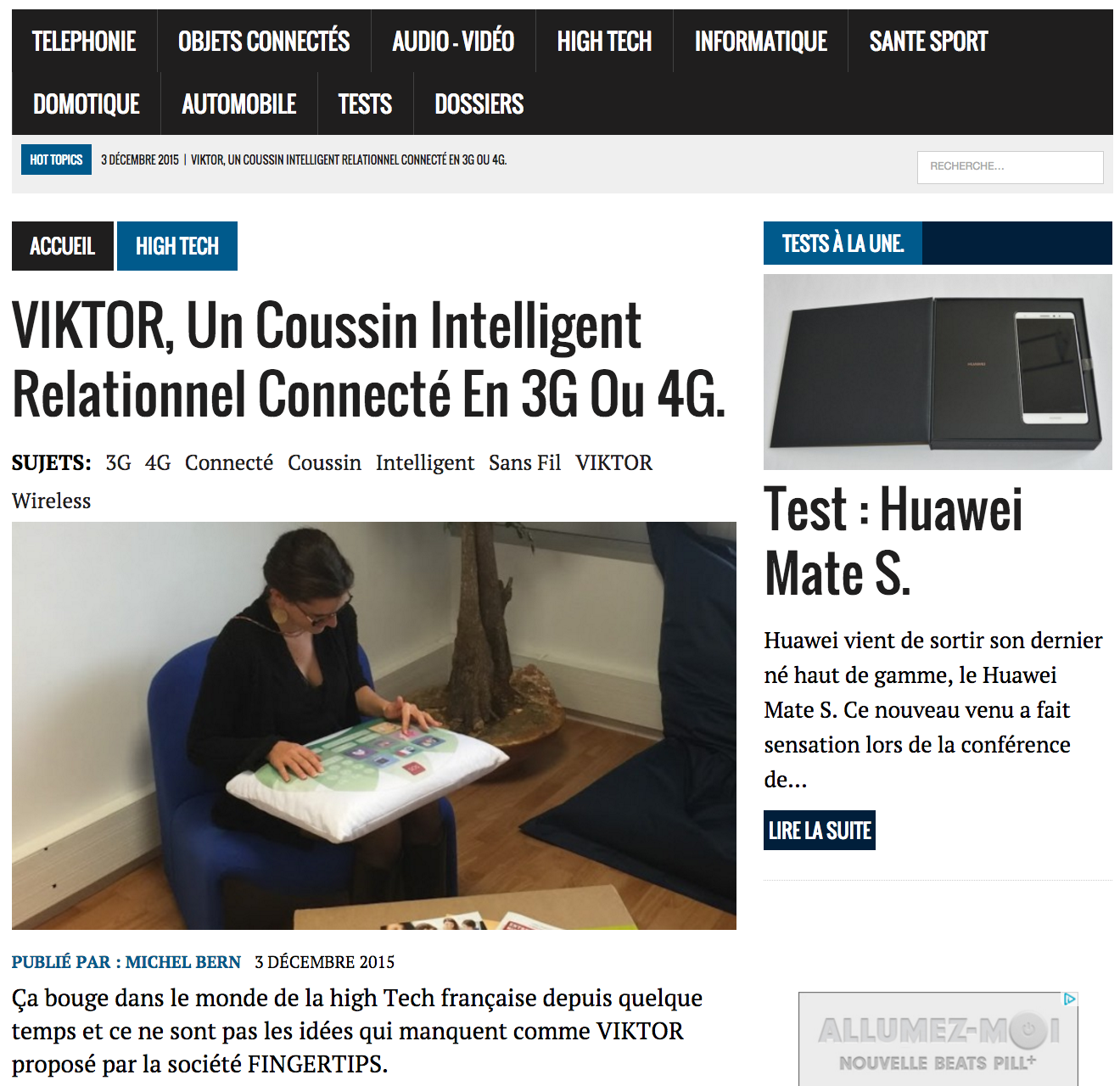Viewport: 1120px width, 1086px height.
Task: Click the RECHERCHE search field
Action: 1010,167
